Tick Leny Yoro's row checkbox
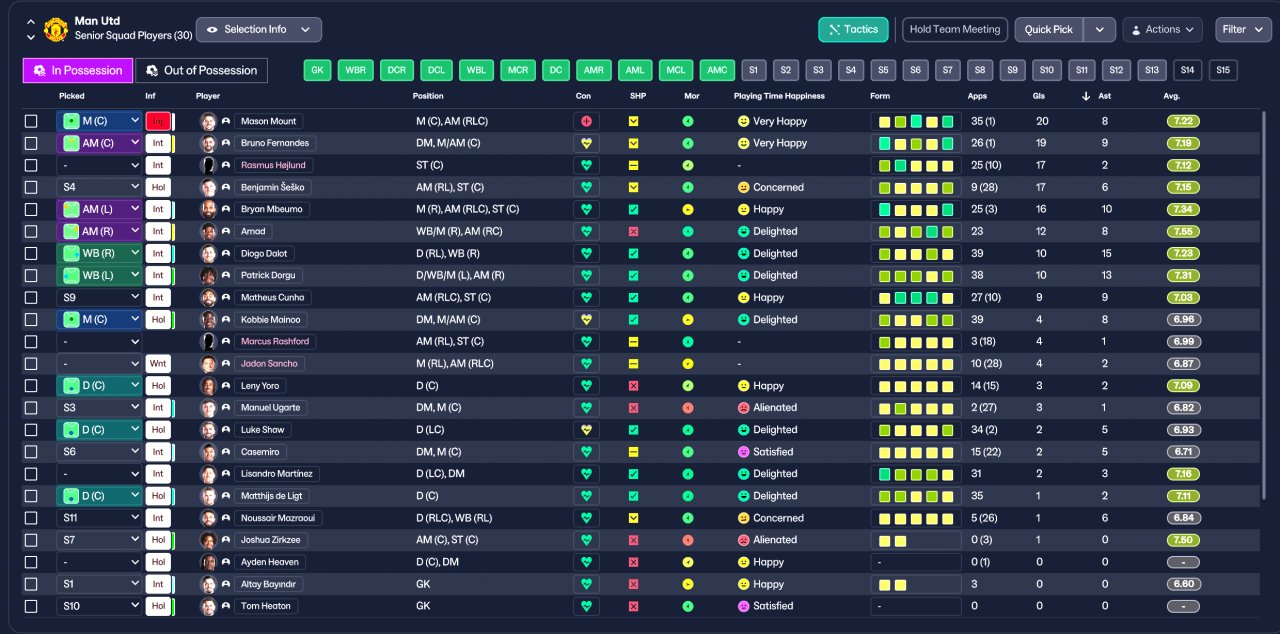This screenshot has height=634, width=1280. pyautogui.click(x=31, y=386)
